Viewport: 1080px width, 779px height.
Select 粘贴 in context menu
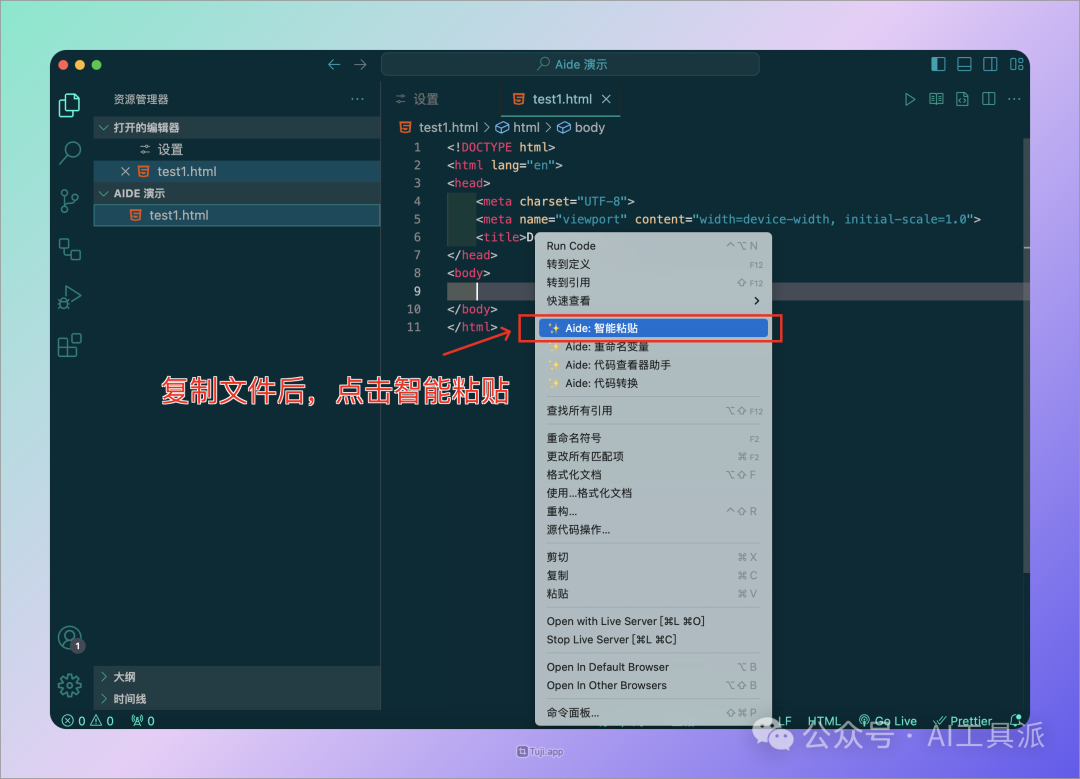tap(653, 594)
